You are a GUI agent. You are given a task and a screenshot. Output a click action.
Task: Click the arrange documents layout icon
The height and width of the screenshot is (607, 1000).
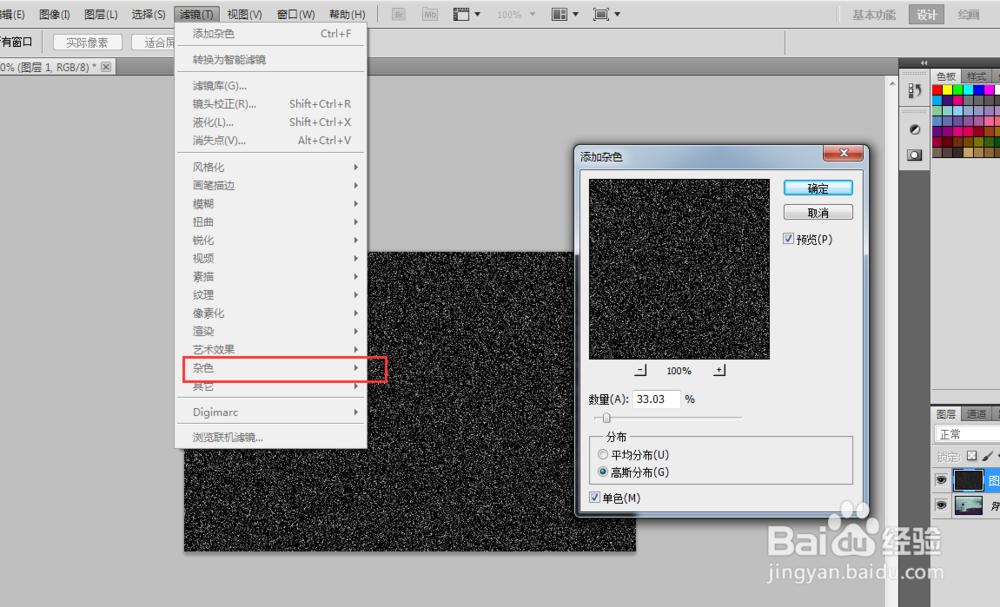coord(559,14)
